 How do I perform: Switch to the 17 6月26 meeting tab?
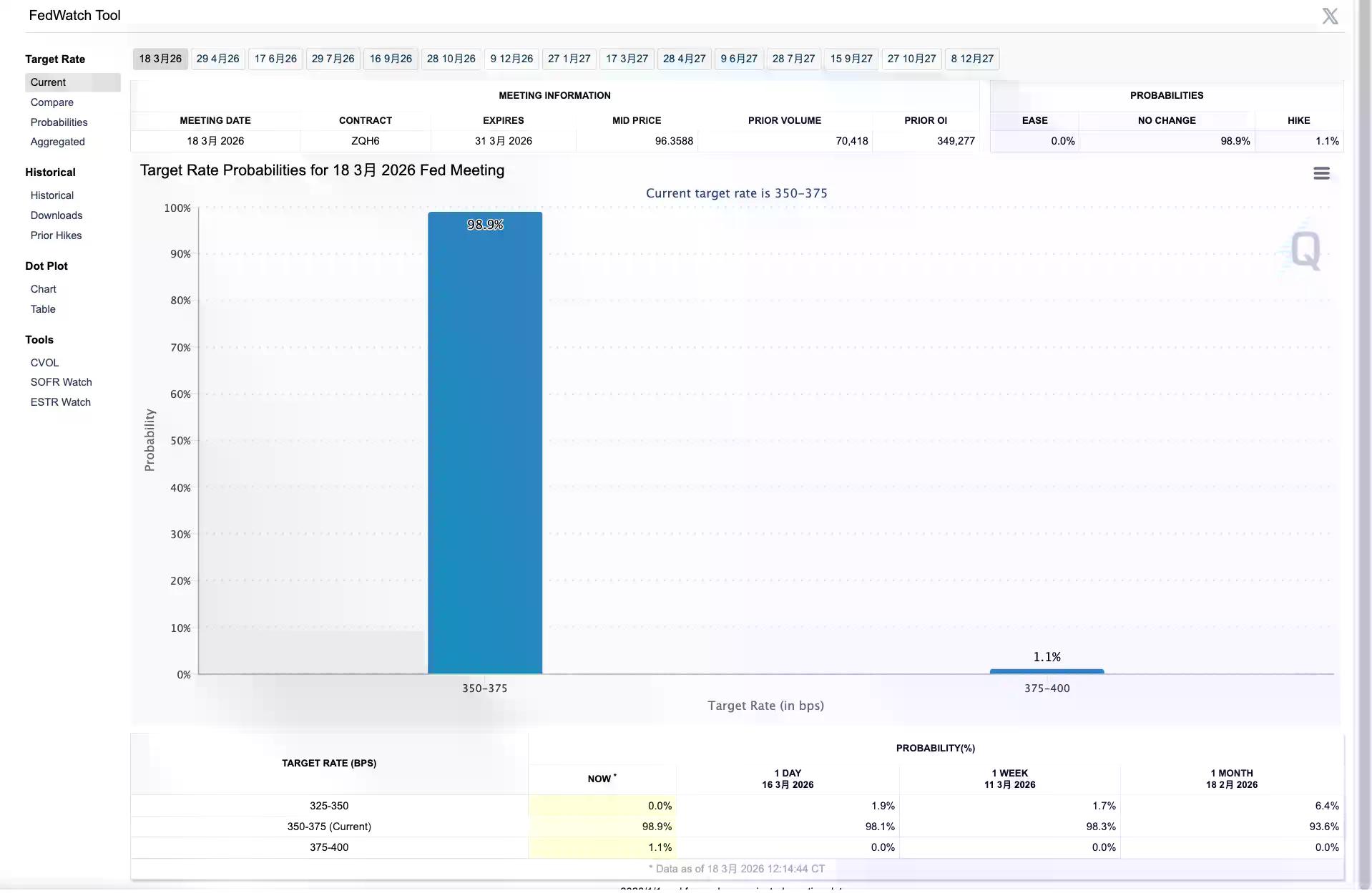pyautogui.click(x=275, y=59)
